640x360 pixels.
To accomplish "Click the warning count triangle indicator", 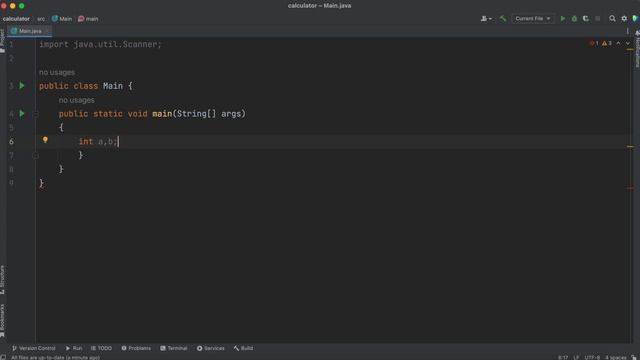I will click(607, 43).
